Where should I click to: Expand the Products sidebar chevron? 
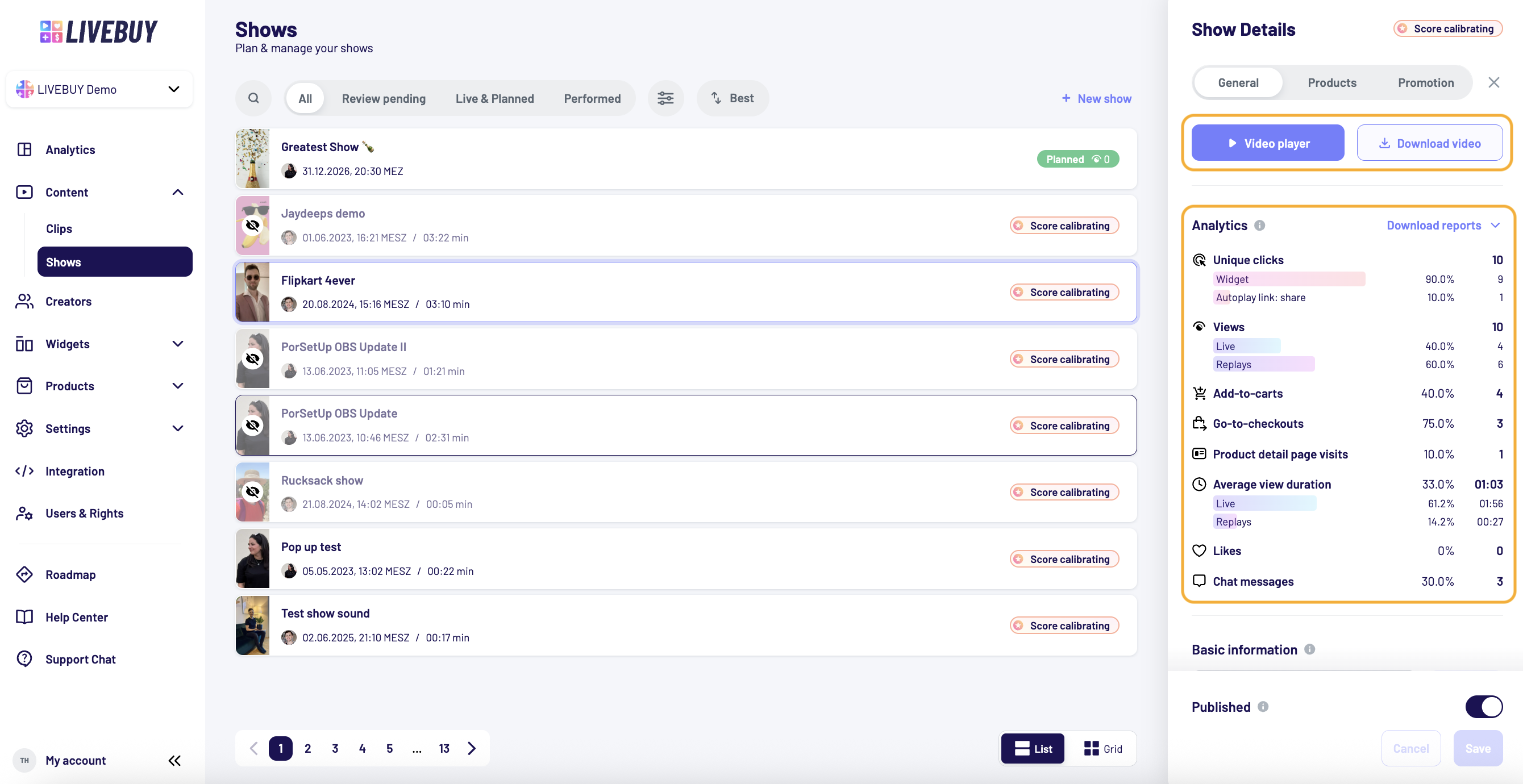click(x=177, y=386)
